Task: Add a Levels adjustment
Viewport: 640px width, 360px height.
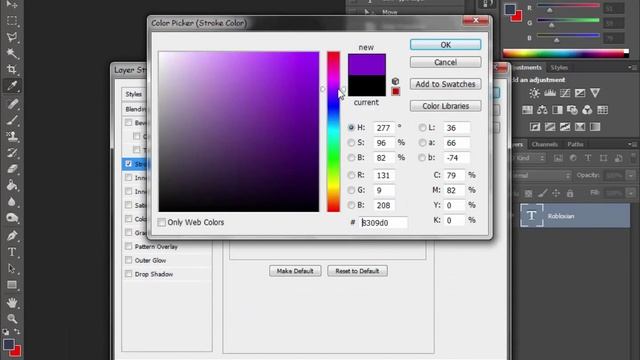Action: point(550,93)
